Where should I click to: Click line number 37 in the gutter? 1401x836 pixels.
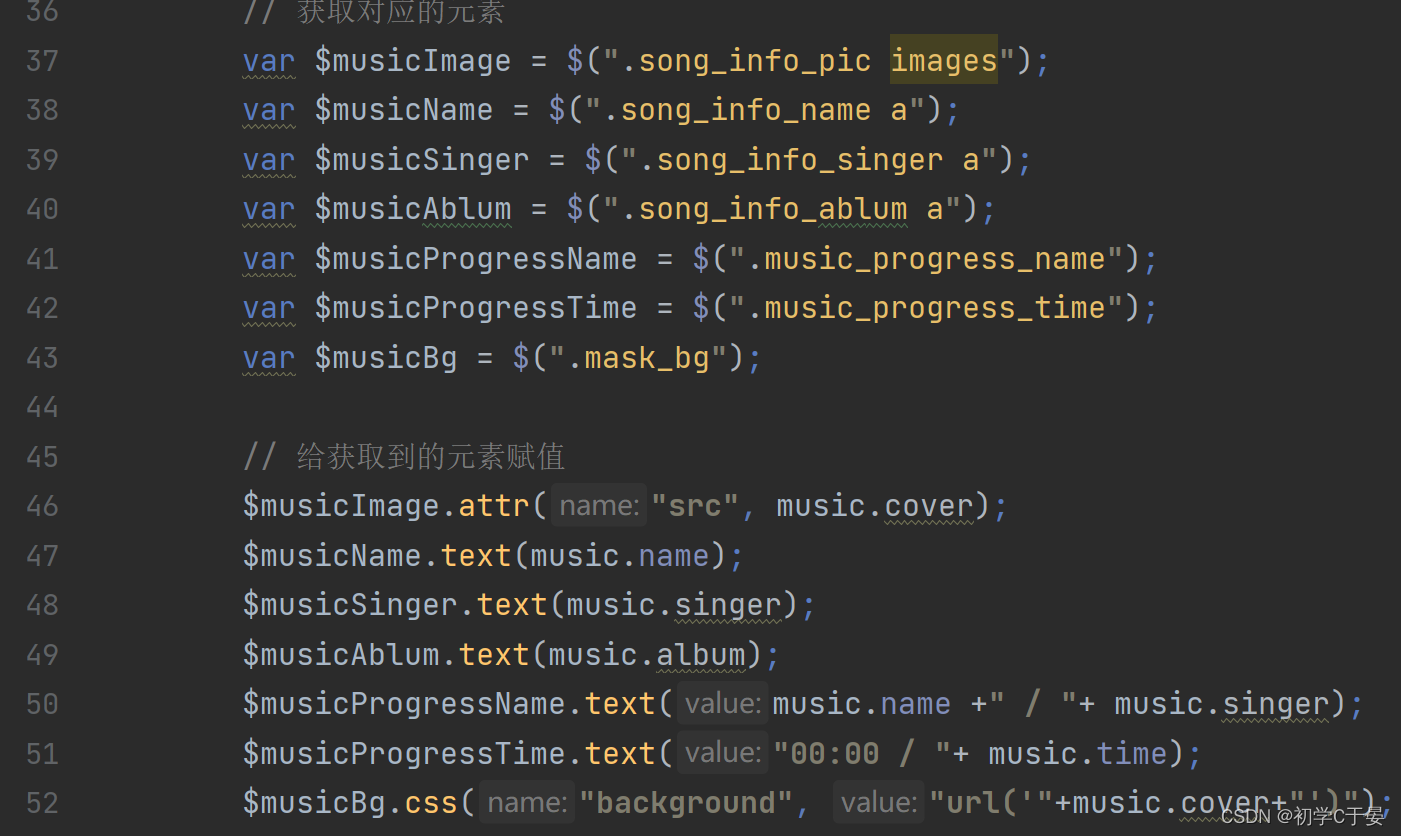(42, 61)
